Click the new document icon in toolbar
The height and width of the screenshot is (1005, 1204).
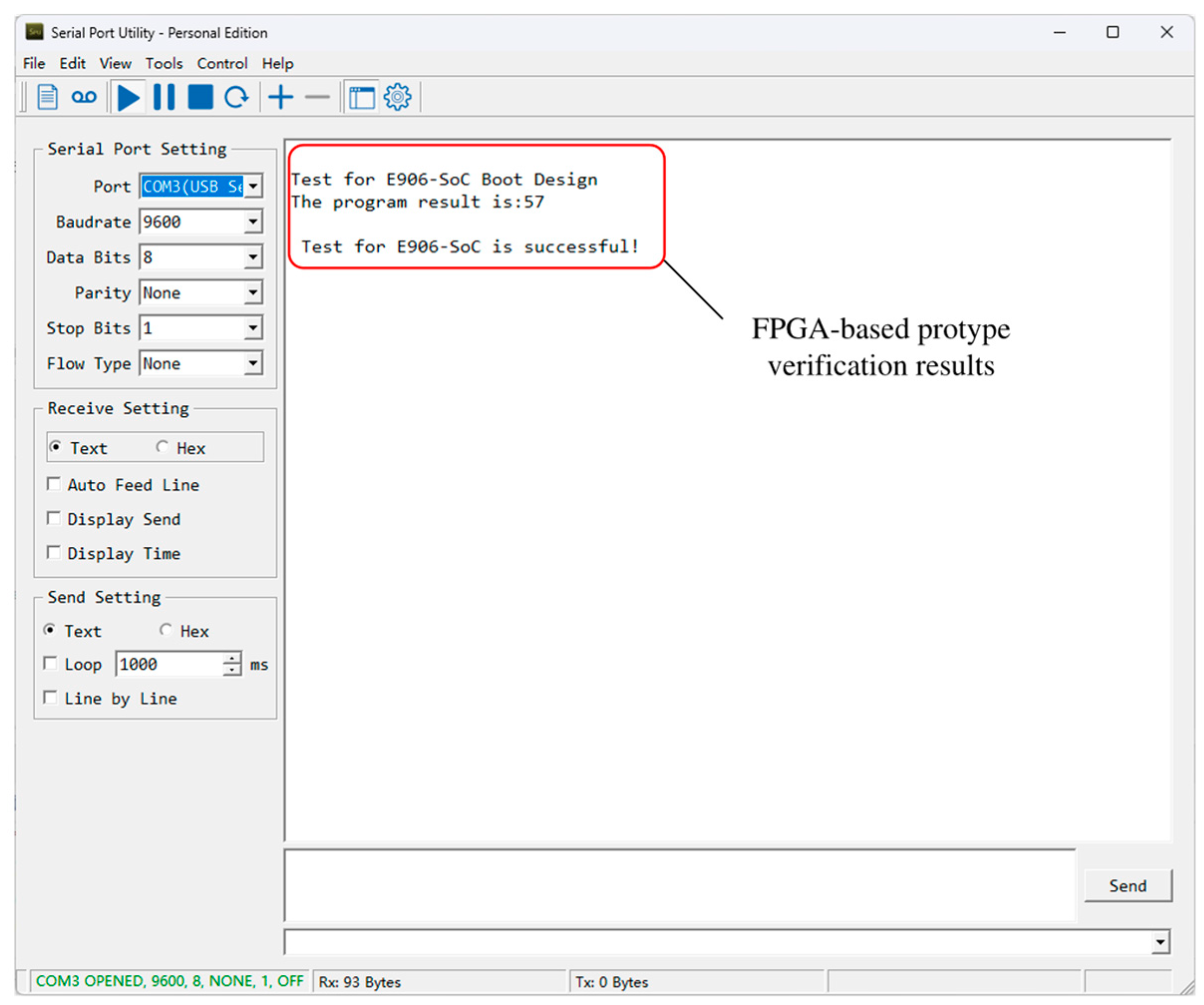(x=47, y=97)
